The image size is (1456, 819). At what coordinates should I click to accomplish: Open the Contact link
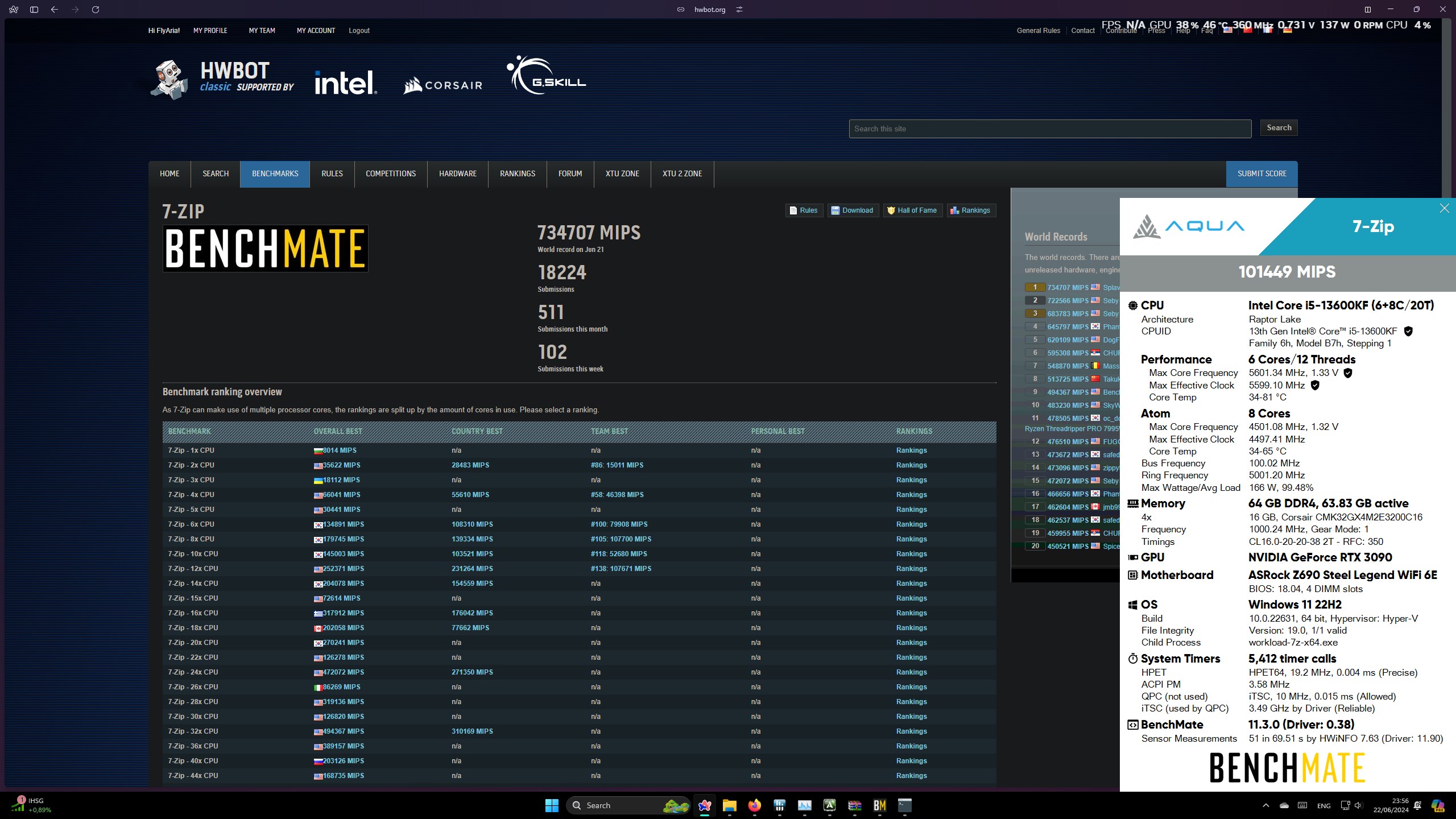point(1082,31)
